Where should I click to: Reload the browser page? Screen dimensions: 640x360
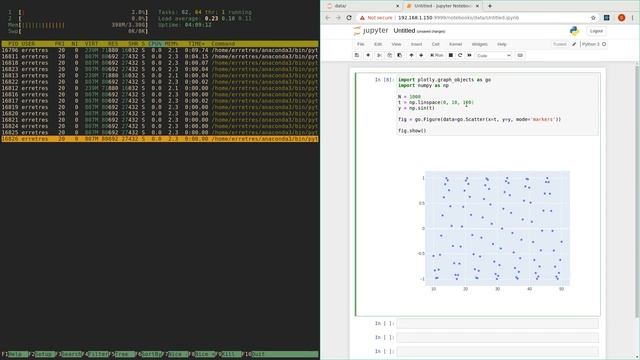pyautogui.click(x=349, y=18)
